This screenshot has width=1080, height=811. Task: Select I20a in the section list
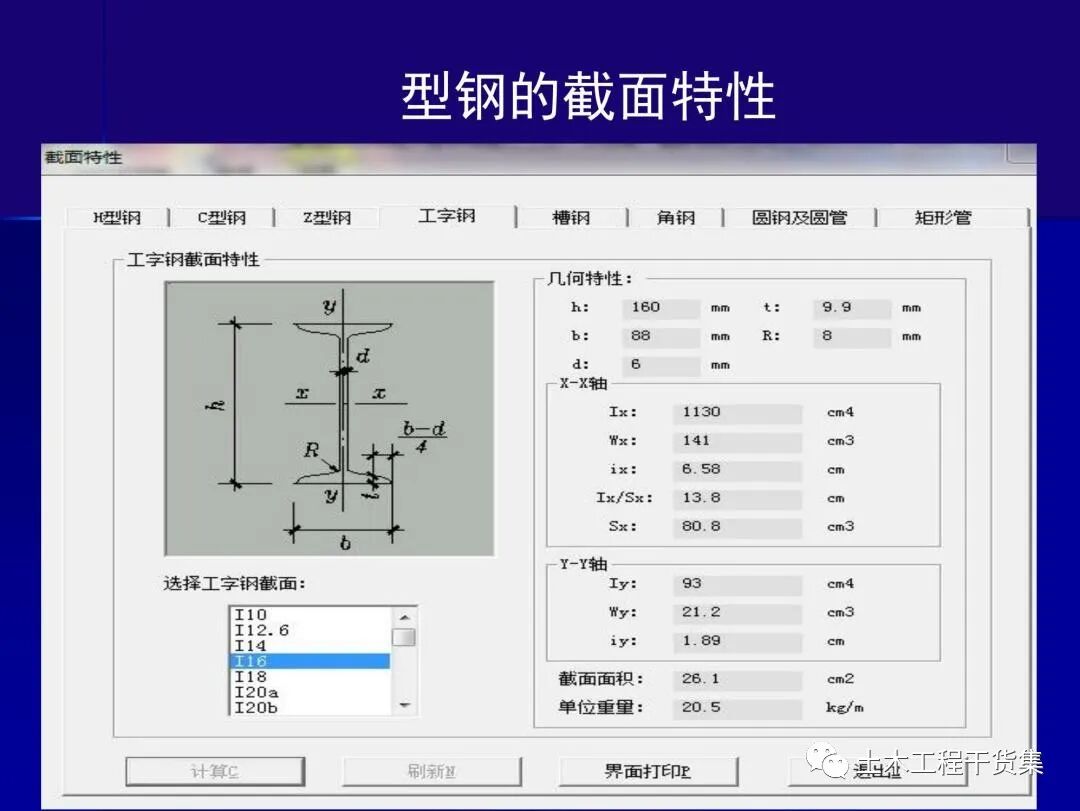(256, 690)
